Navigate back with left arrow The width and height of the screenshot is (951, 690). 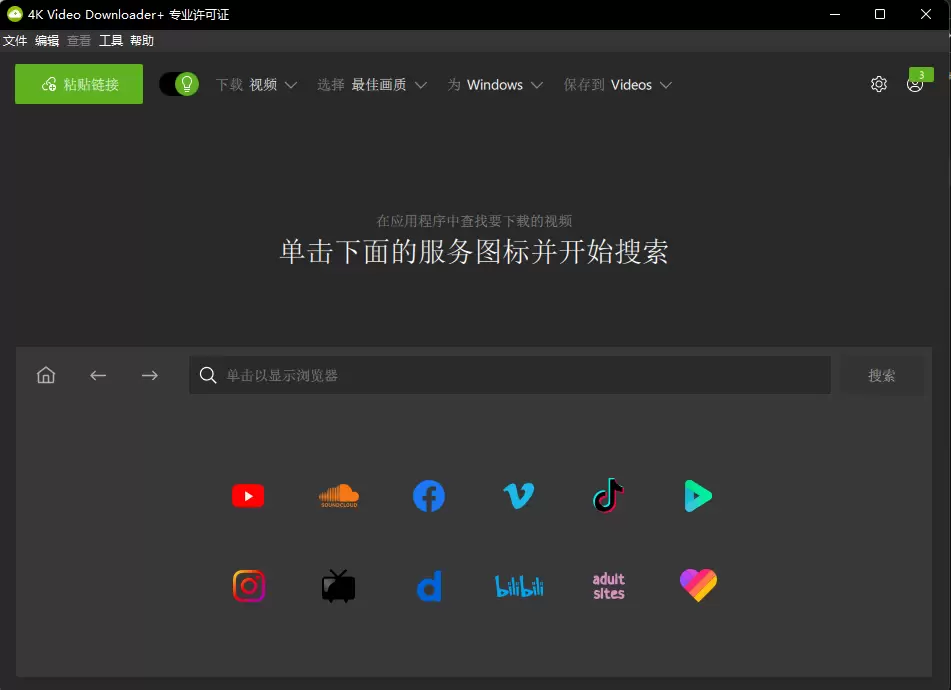click(98, 375)
